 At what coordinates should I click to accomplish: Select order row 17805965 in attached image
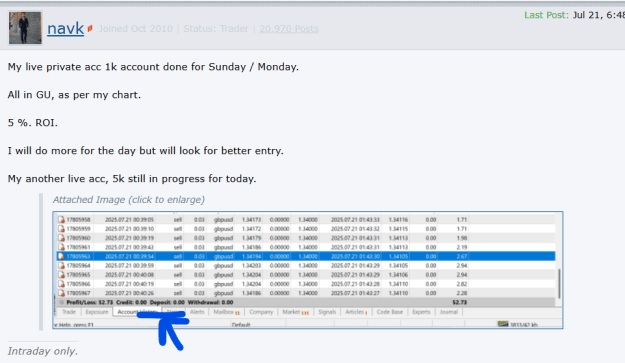305,275
